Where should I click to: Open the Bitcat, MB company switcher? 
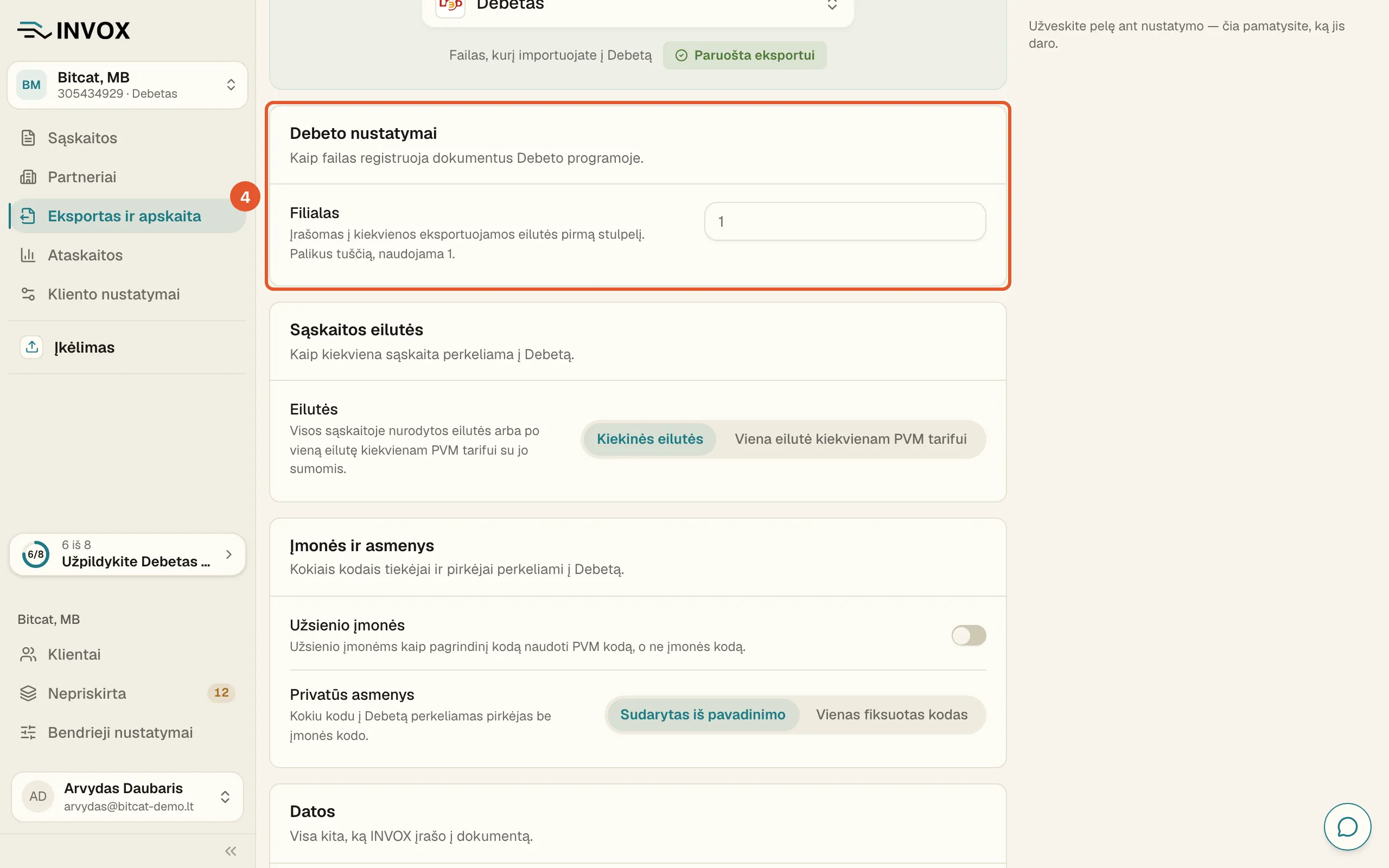(128, 85)
